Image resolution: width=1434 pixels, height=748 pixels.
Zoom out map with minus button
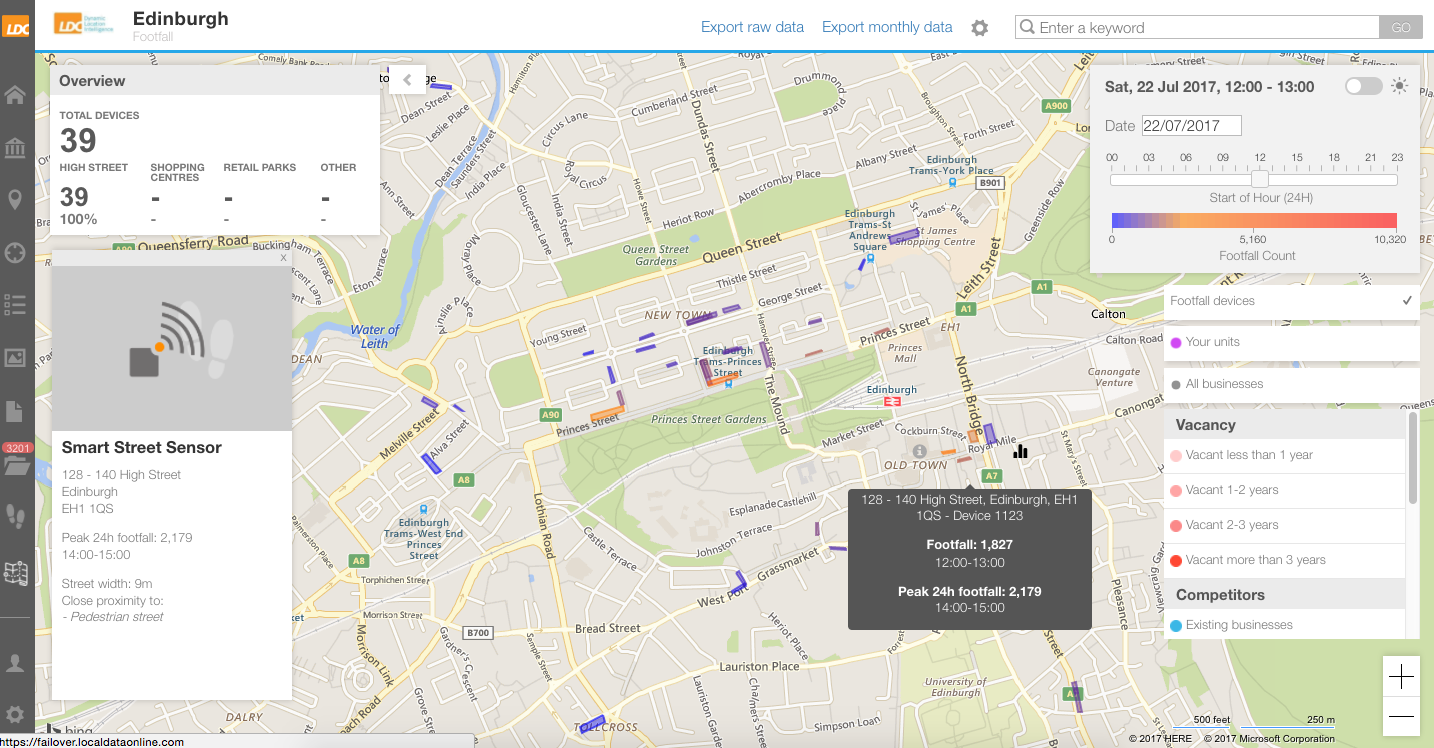click(x=1401, y=716)
